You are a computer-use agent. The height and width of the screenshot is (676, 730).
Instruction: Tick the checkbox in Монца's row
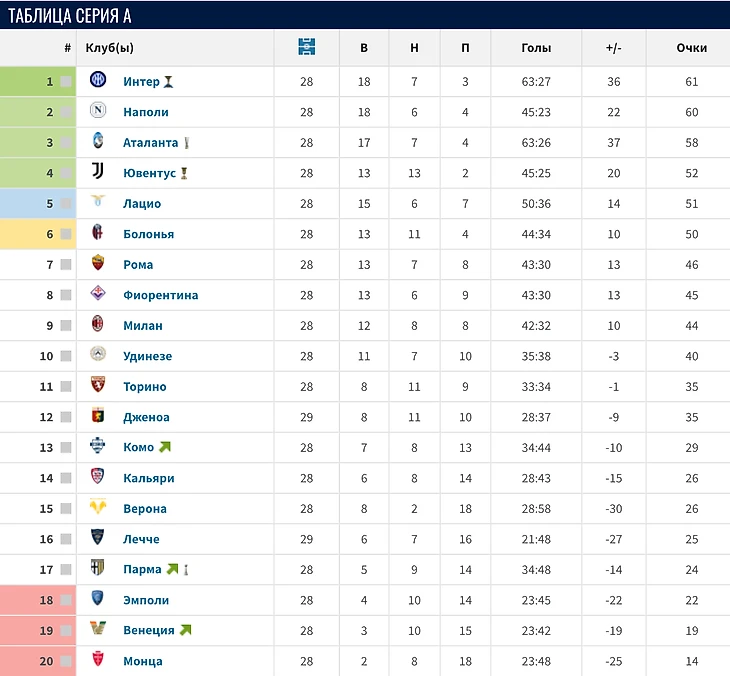[x=66, y=661]
